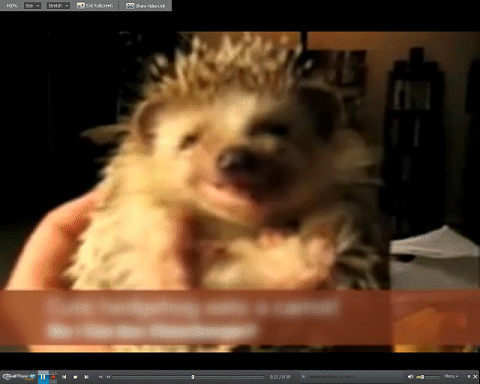Click the RealPlayer logo
Image resolution: width=480 pixels, height=384 pixels.
coord(19,377)
